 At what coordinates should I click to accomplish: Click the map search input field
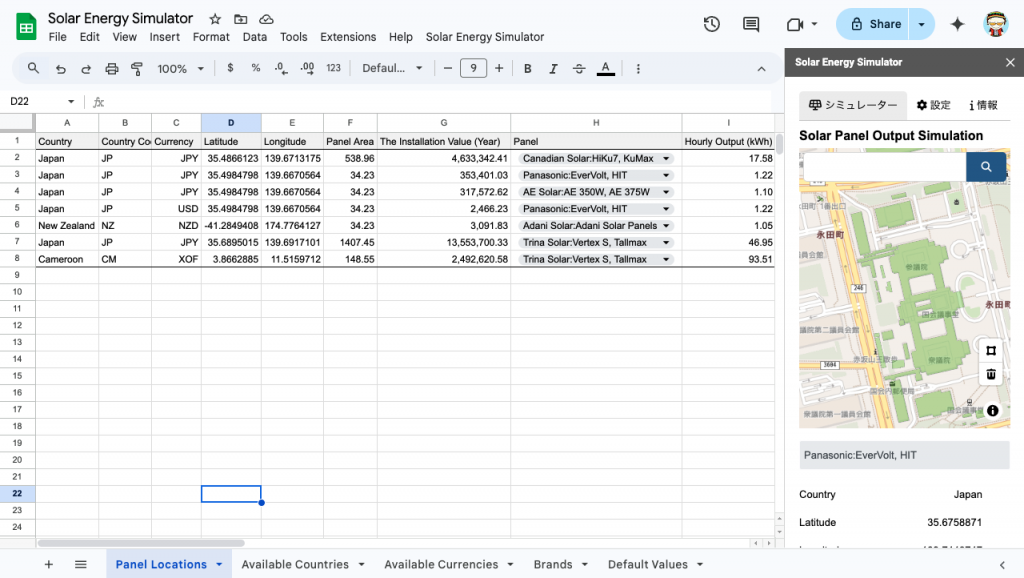[x=884, y=167]
